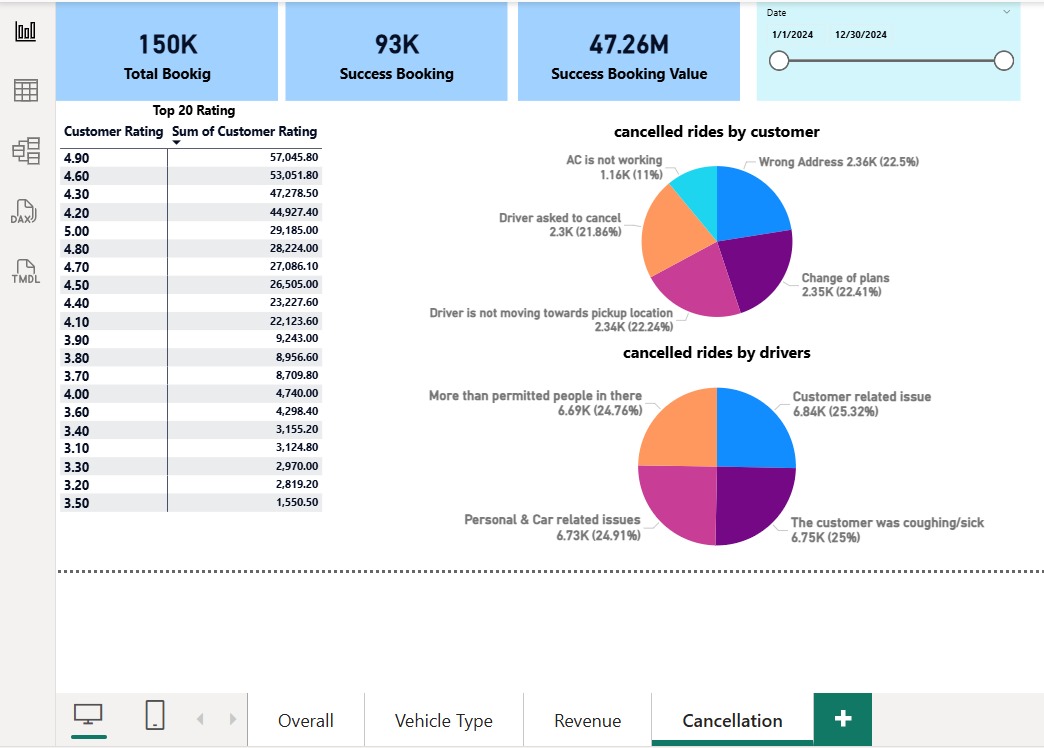
Task: Open DAX query view icon
Action: [x=25, y=211]
